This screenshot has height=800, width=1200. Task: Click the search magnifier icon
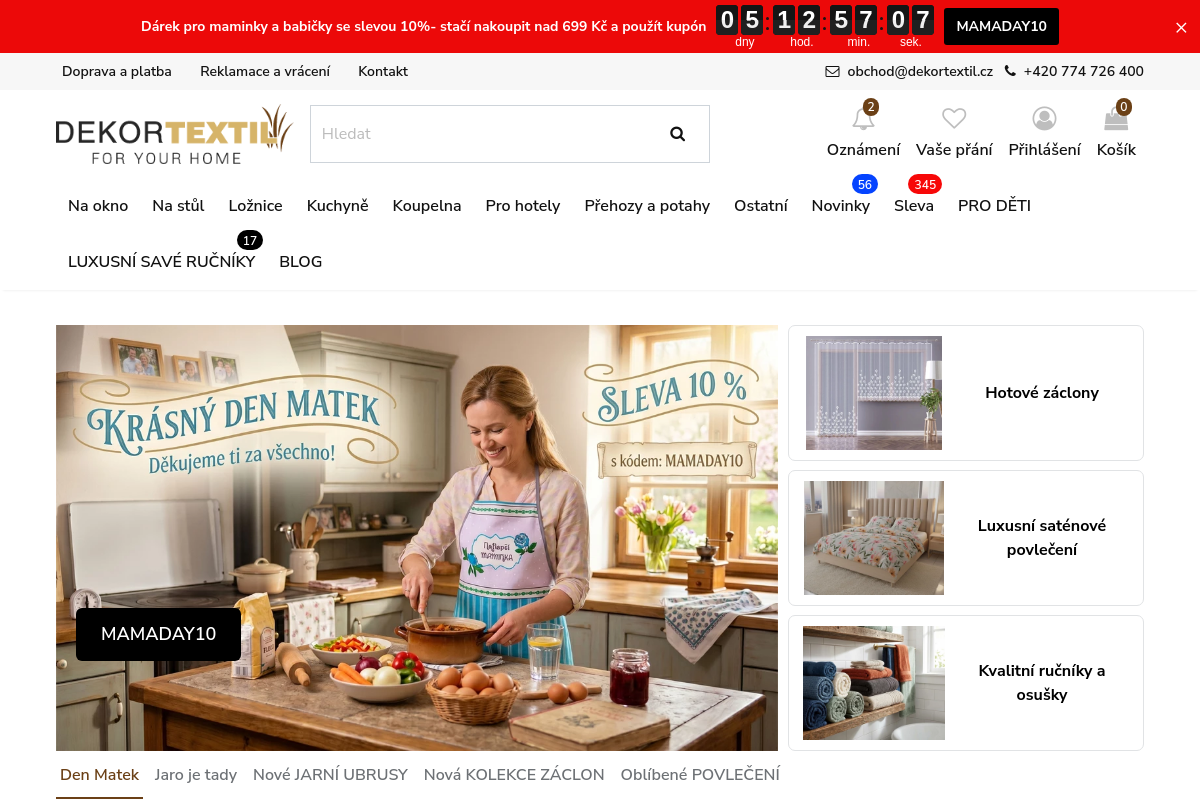click(x=677, y=134)
